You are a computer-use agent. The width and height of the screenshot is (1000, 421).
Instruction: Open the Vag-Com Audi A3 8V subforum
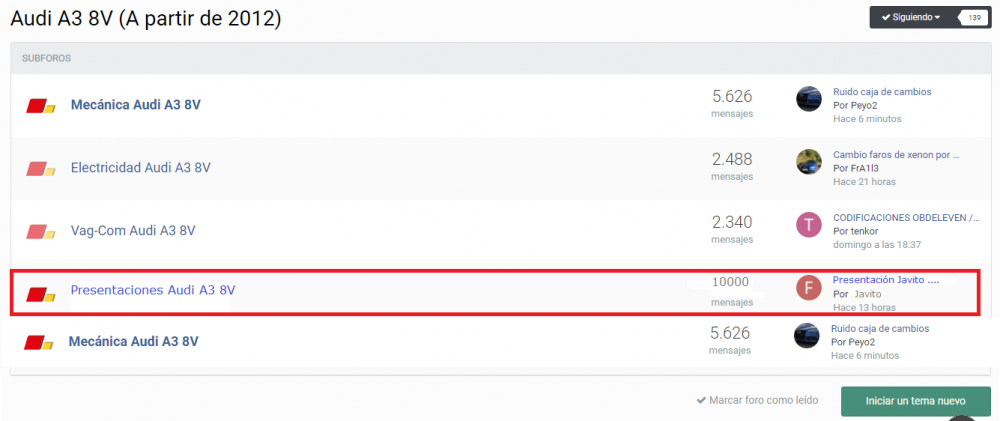[133, 230]
